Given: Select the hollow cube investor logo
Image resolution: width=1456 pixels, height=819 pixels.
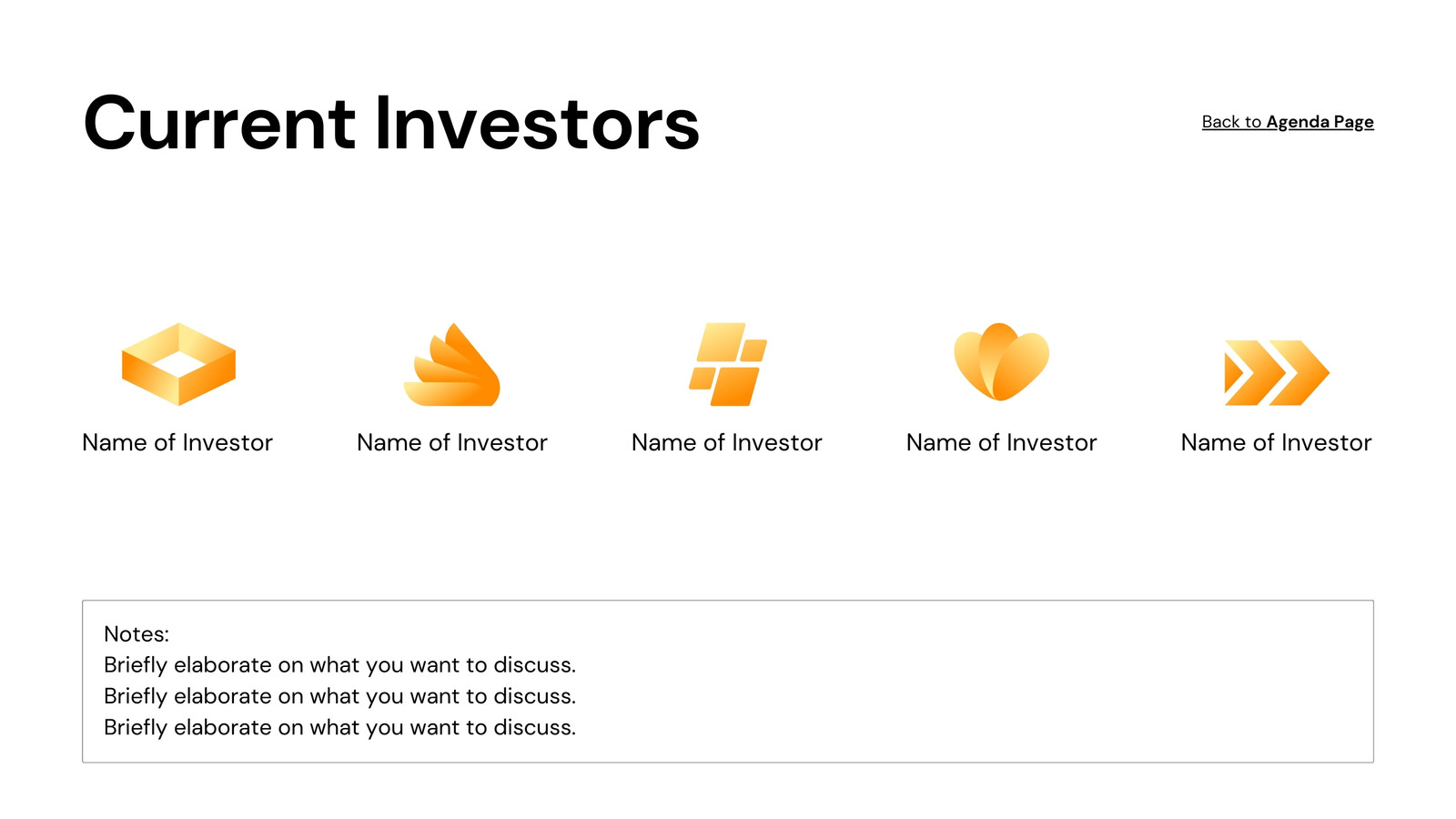Looking at the screenshot, I should (x=178, y=364).
